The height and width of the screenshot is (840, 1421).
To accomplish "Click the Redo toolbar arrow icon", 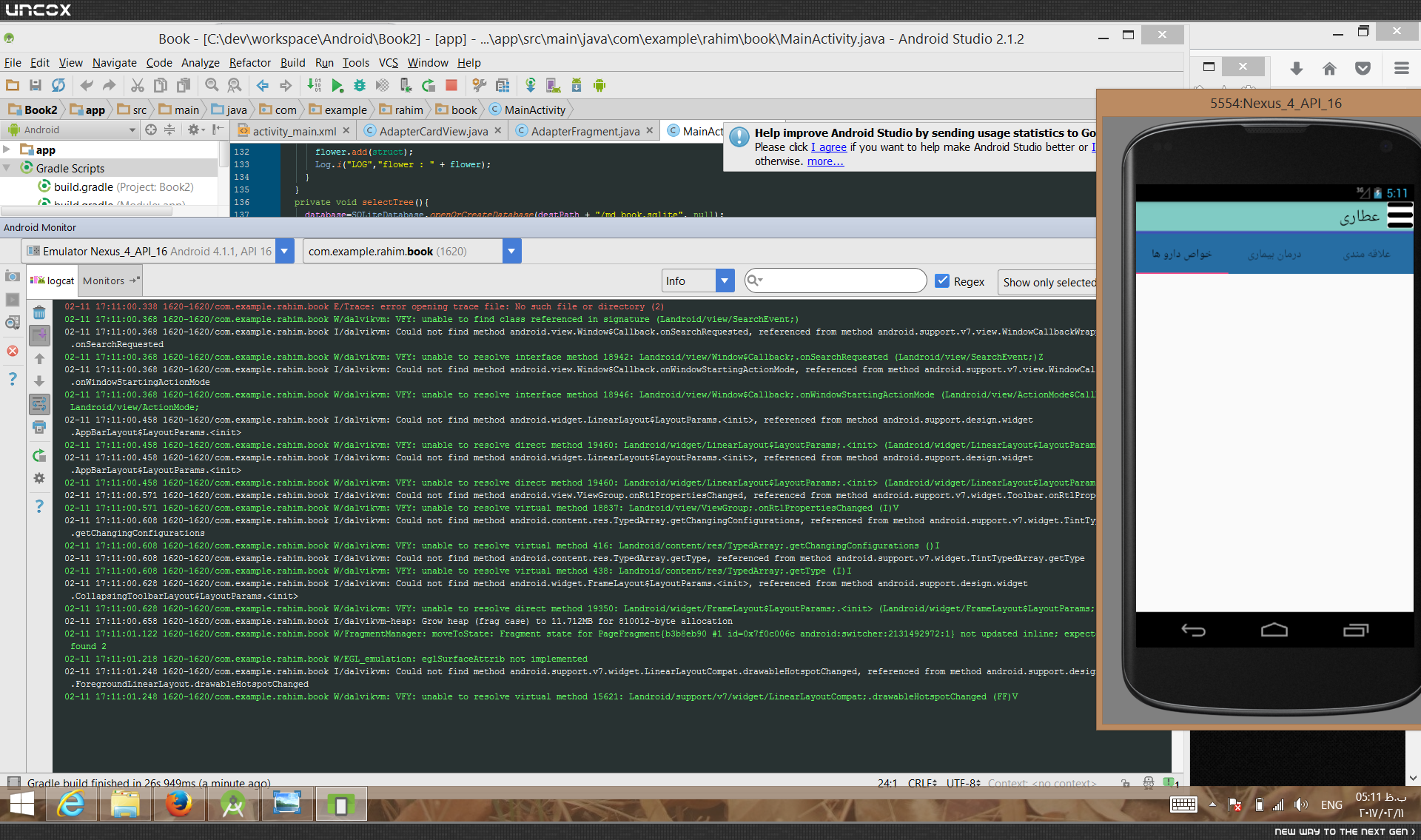I will pos(109,86).
